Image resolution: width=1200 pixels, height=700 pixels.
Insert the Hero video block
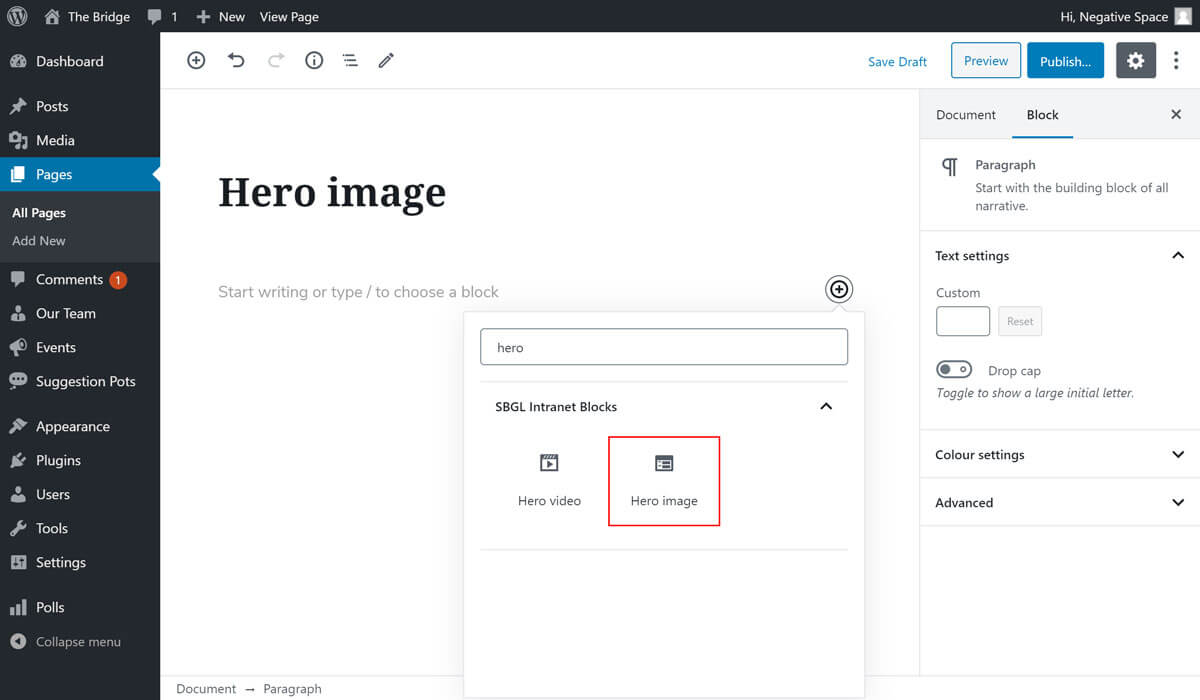(x=549, y=480)
